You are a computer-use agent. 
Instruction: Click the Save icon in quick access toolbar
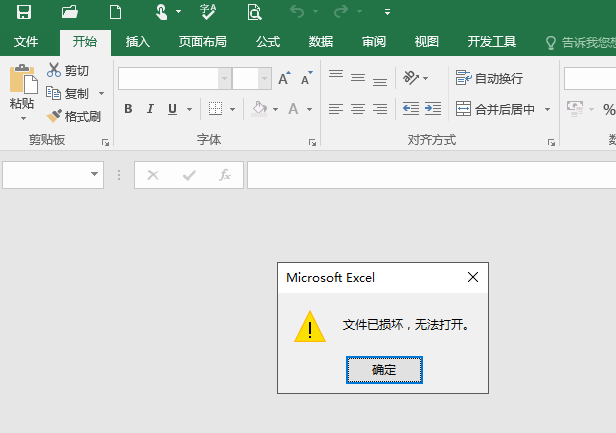(x=24, y=12)
